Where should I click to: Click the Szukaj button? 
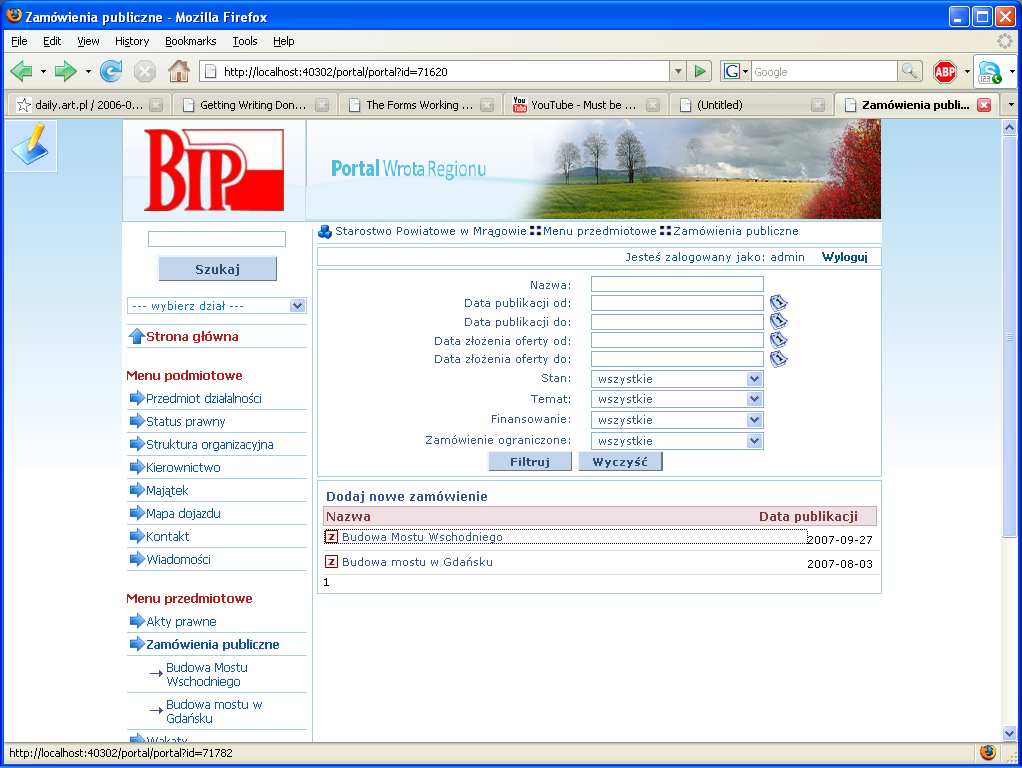coord(218,269)
